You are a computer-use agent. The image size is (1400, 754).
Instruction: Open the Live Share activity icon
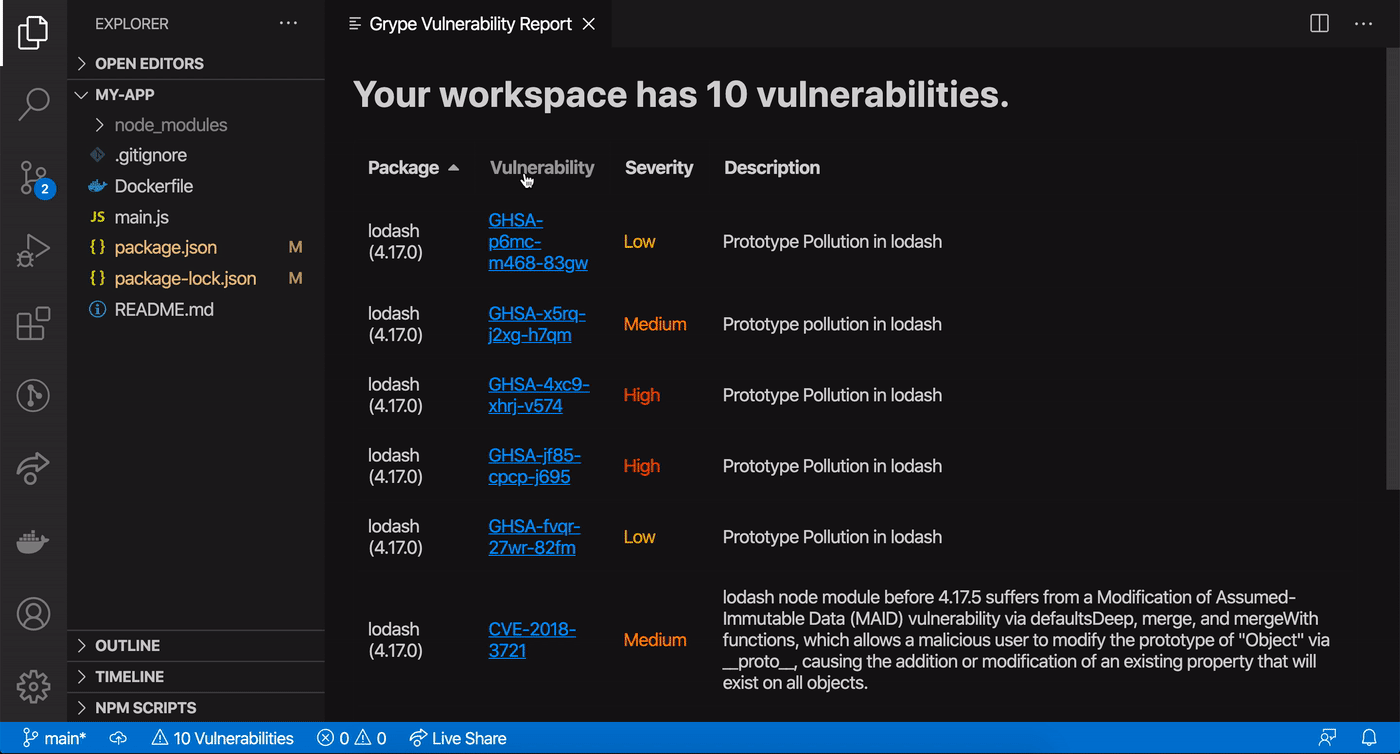[33, 468]
